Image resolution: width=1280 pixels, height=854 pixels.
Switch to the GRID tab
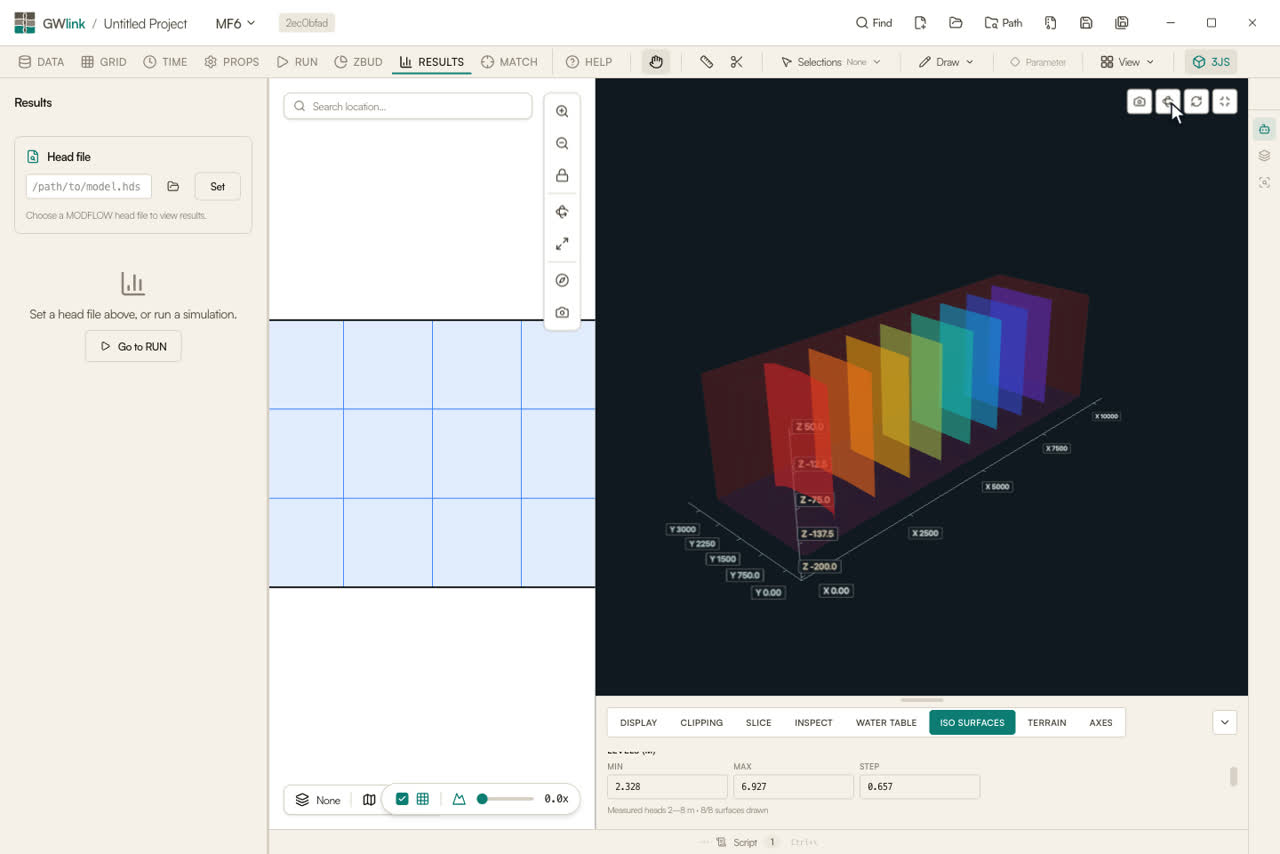(104, 62)
